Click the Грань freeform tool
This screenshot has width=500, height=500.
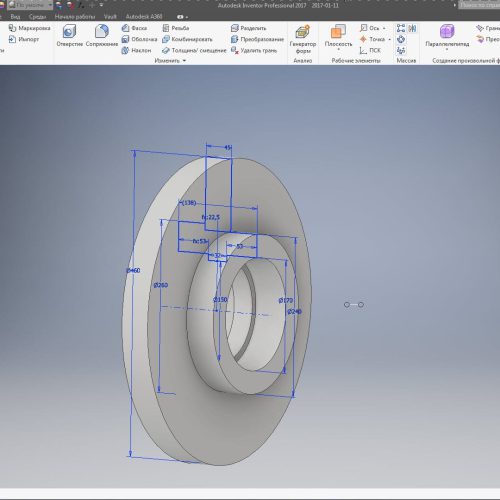(x=488, y=28)
